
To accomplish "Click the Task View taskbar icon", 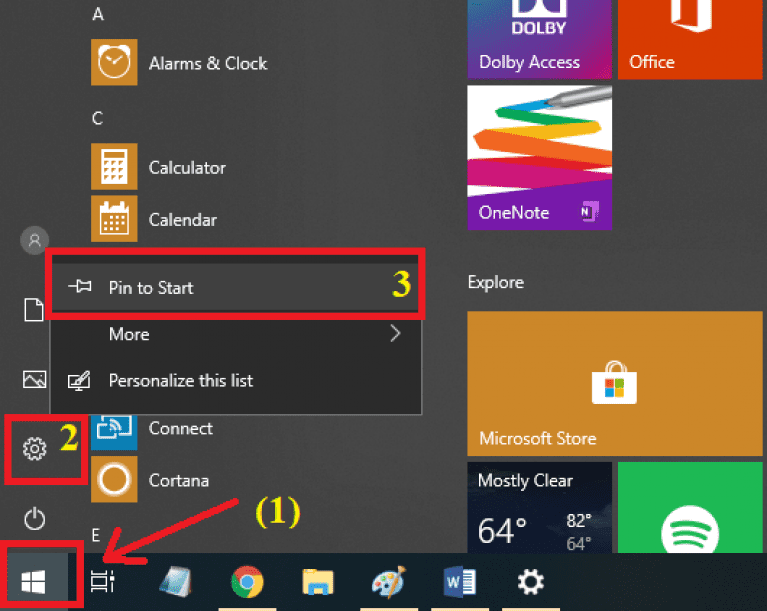I will click(102, 581).
